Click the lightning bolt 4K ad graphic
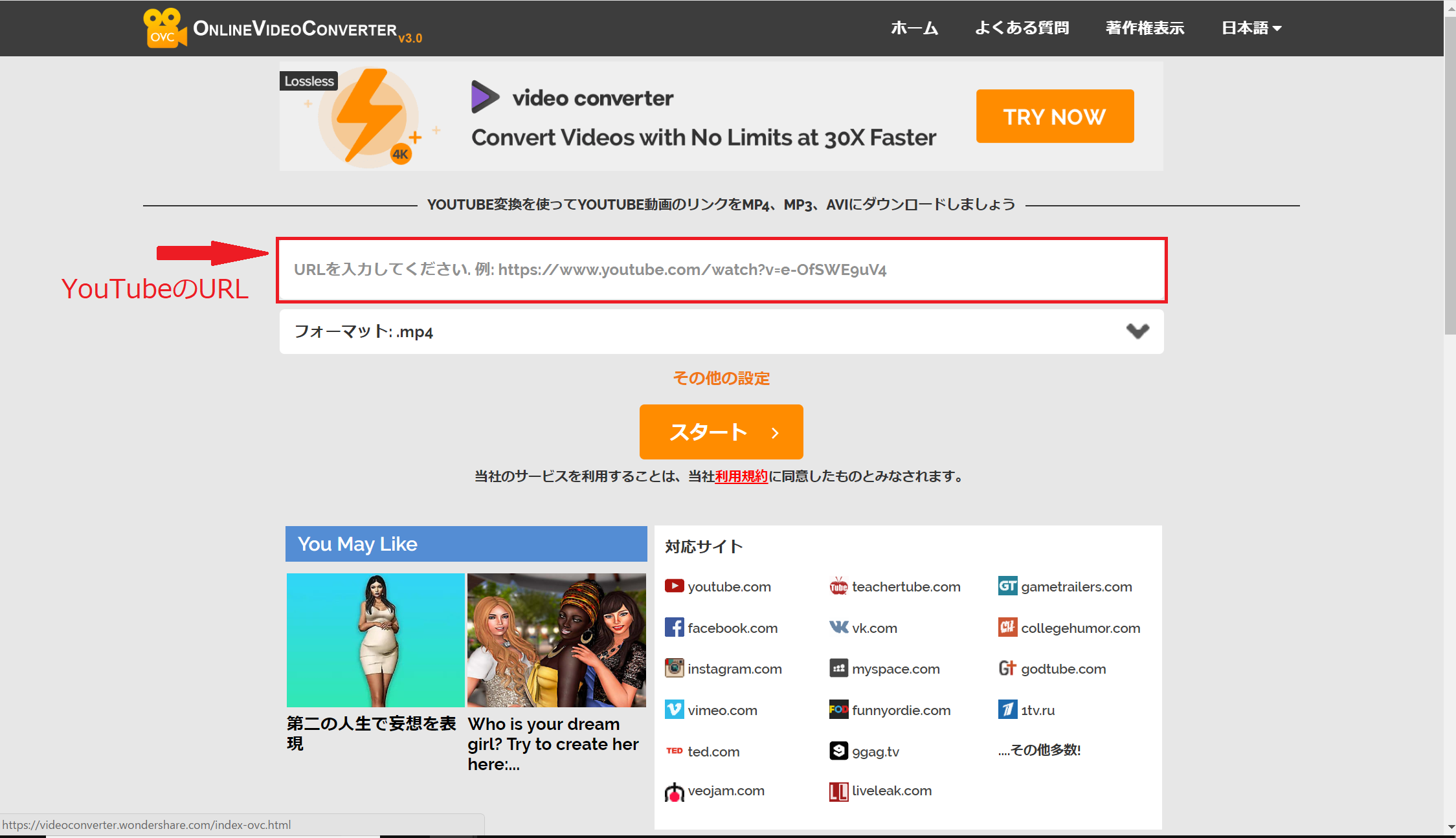Image resolution: width=1456 pixels, height=838 pixels. point(369,116)
